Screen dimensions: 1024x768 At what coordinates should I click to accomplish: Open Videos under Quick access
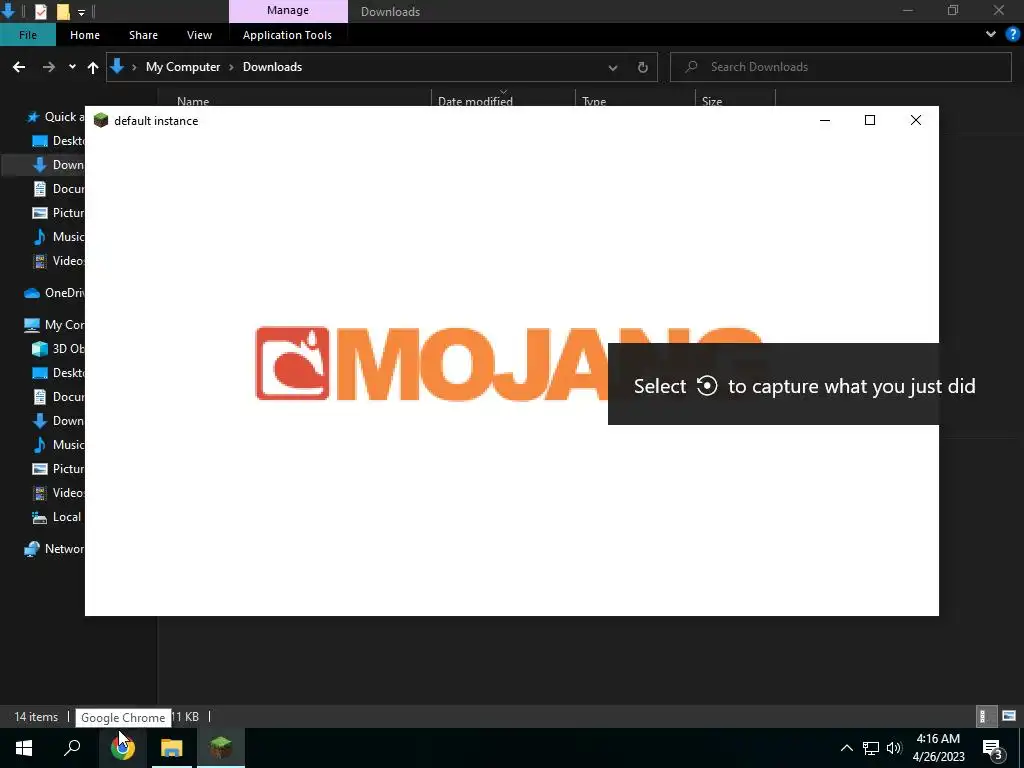pyautogui.click(x=59, y=261)
